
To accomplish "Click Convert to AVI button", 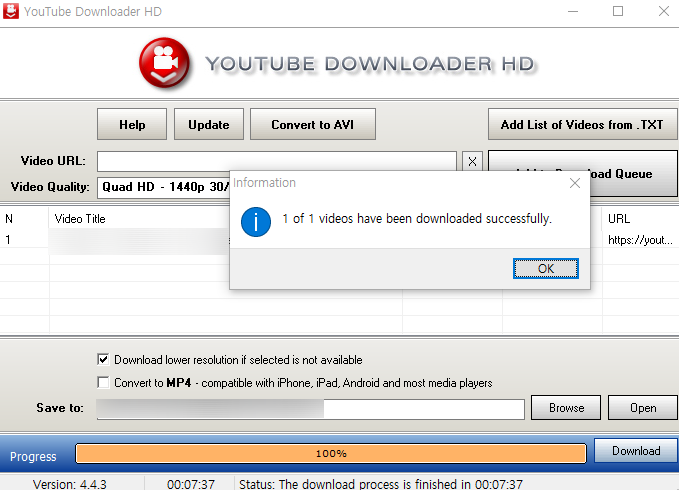I will 313,124.
